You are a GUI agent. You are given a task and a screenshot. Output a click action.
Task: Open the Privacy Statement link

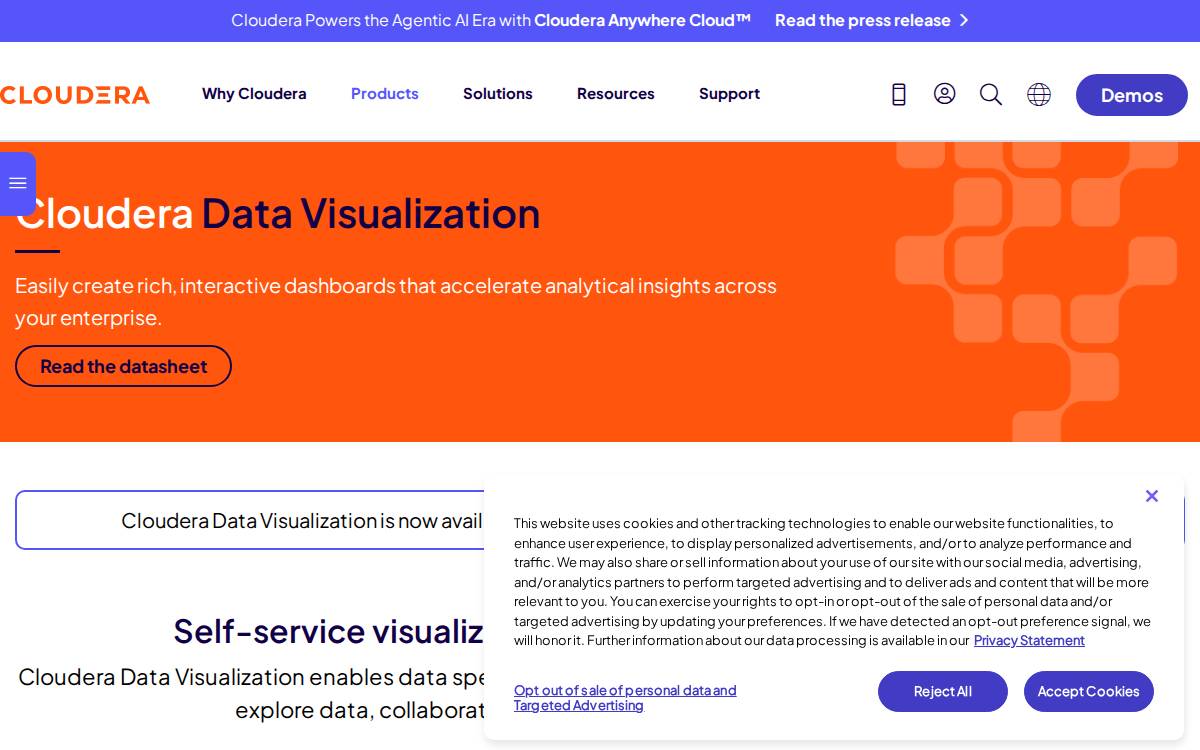tap(1029, 640)
